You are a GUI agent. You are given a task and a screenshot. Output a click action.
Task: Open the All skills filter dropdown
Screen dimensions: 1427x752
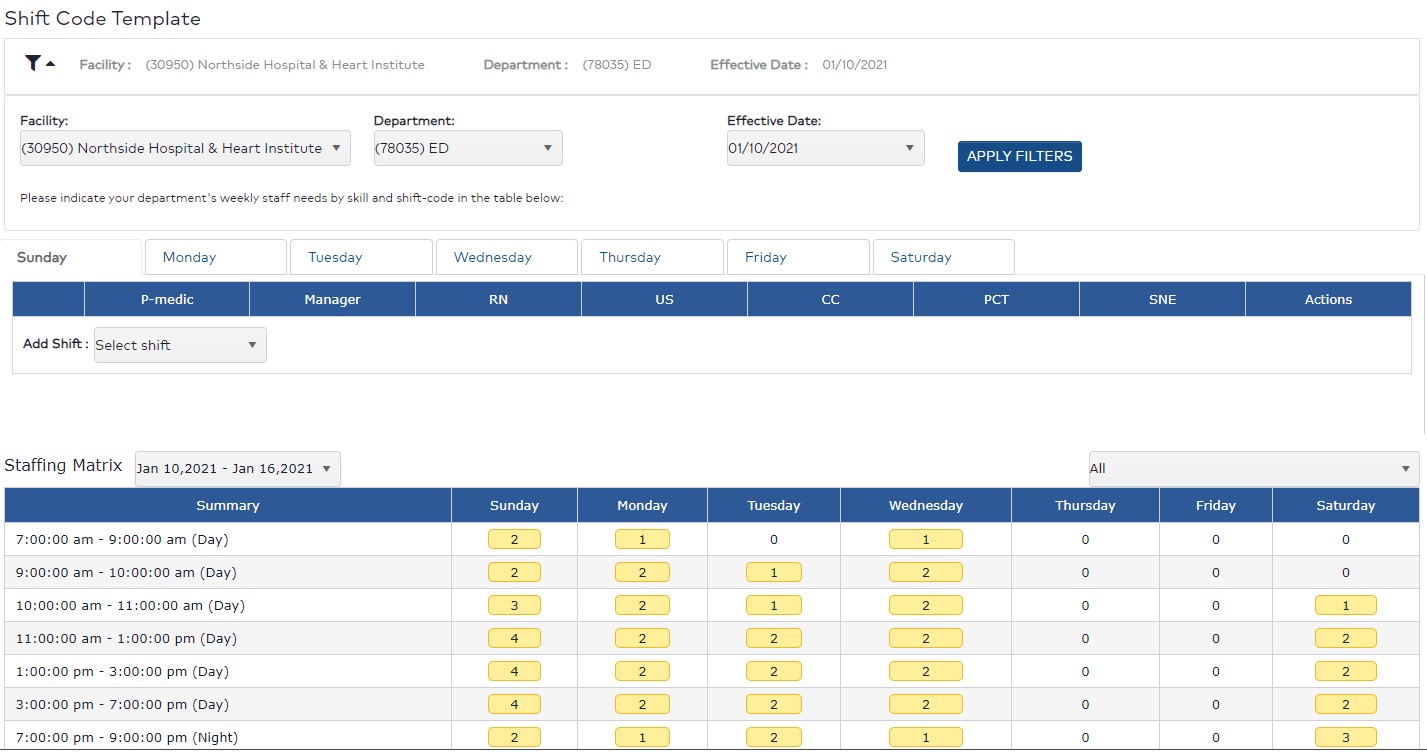point(1252,468)
